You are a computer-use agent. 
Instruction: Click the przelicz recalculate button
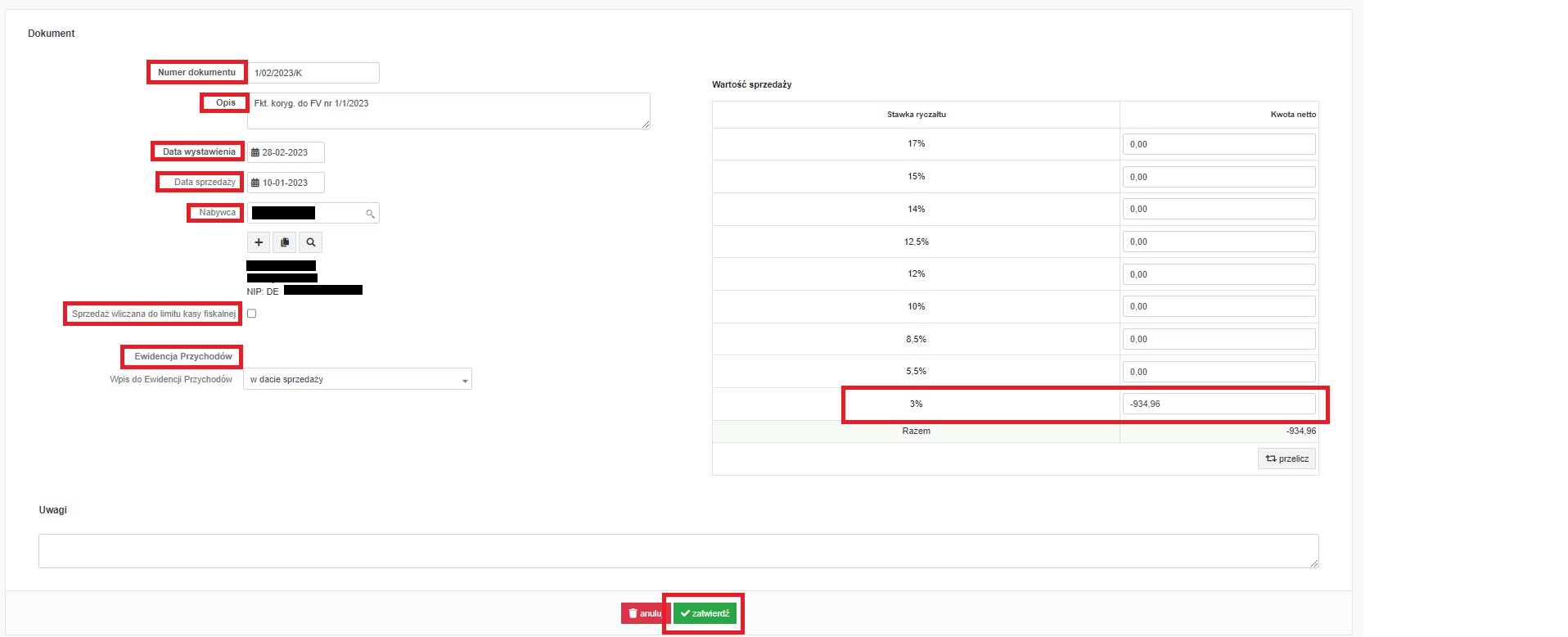(1286, 459)
